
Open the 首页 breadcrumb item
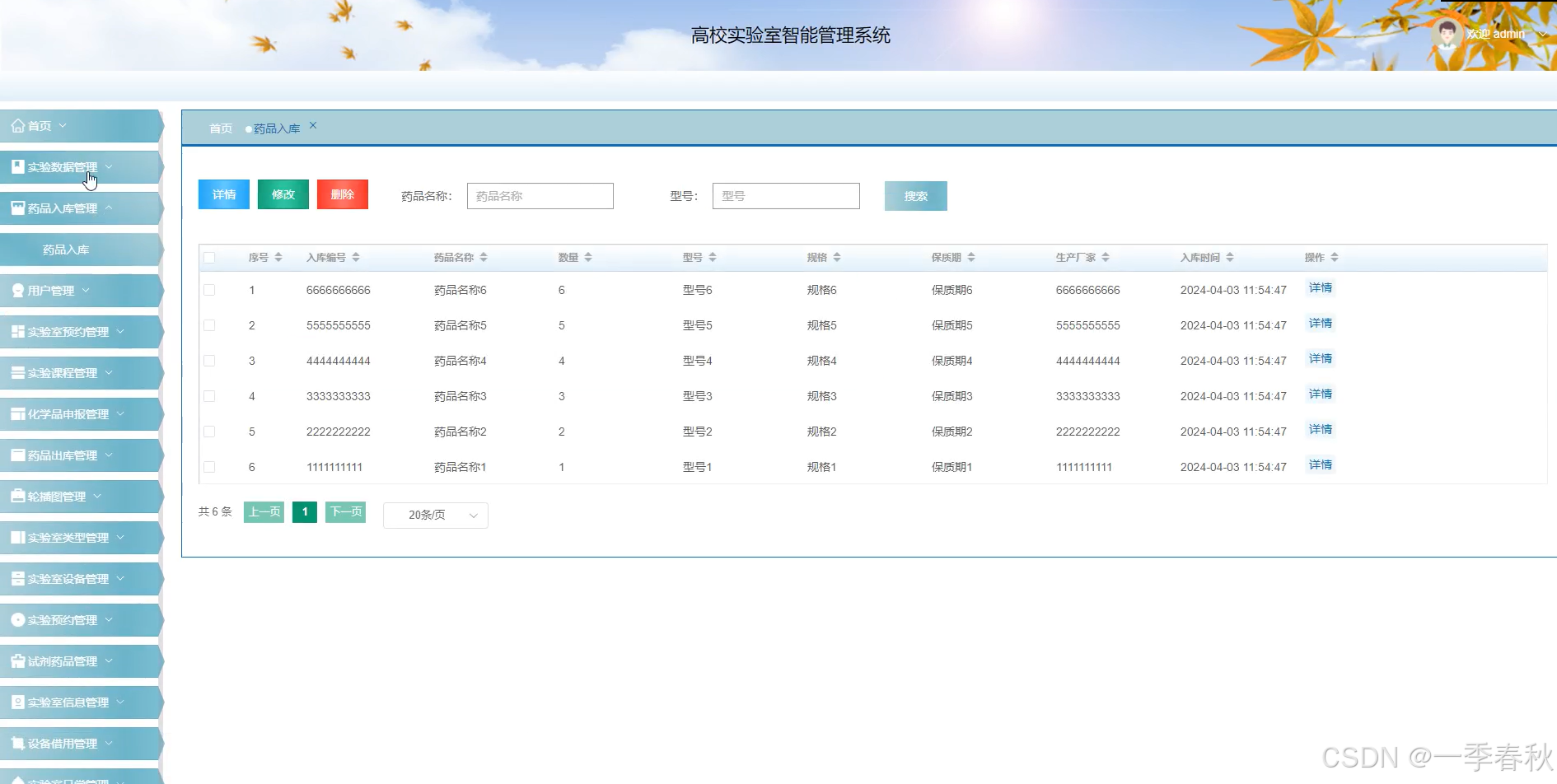click(x=219, y=128)
